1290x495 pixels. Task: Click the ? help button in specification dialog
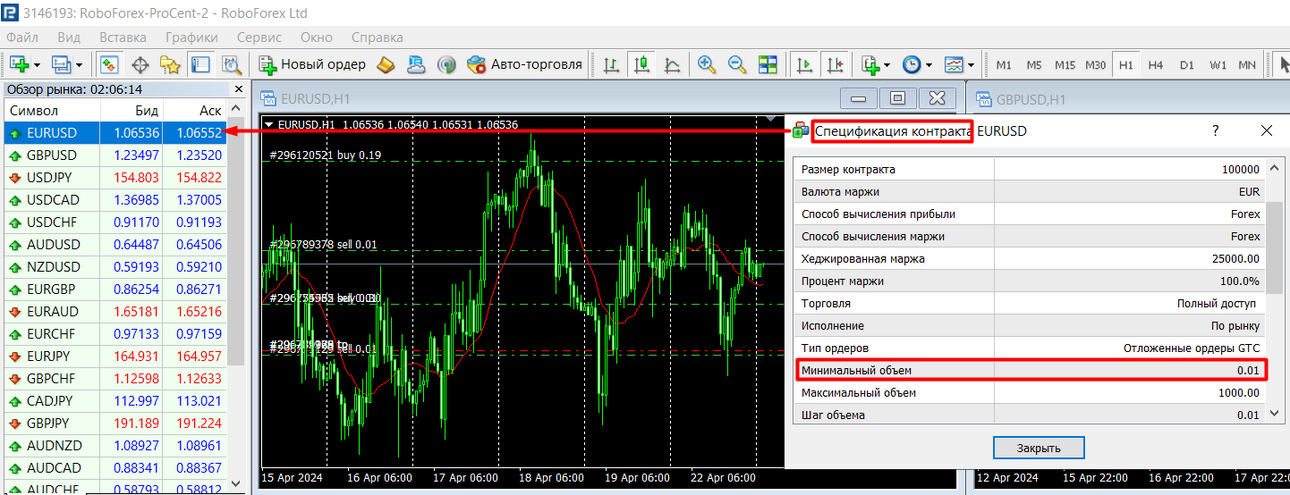click(1216, 131)
